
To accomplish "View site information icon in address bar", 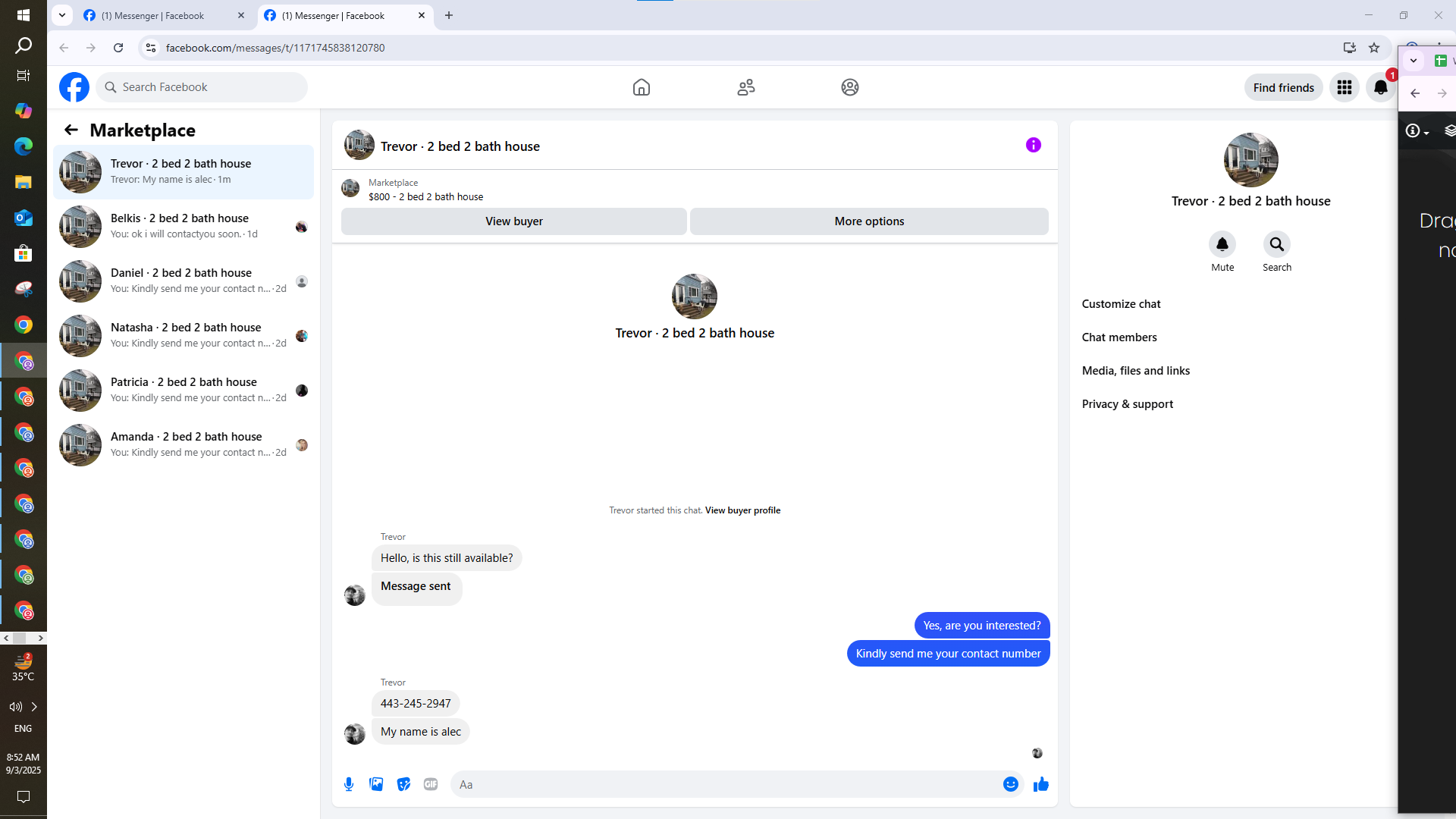I will click(x=151, y=48).
